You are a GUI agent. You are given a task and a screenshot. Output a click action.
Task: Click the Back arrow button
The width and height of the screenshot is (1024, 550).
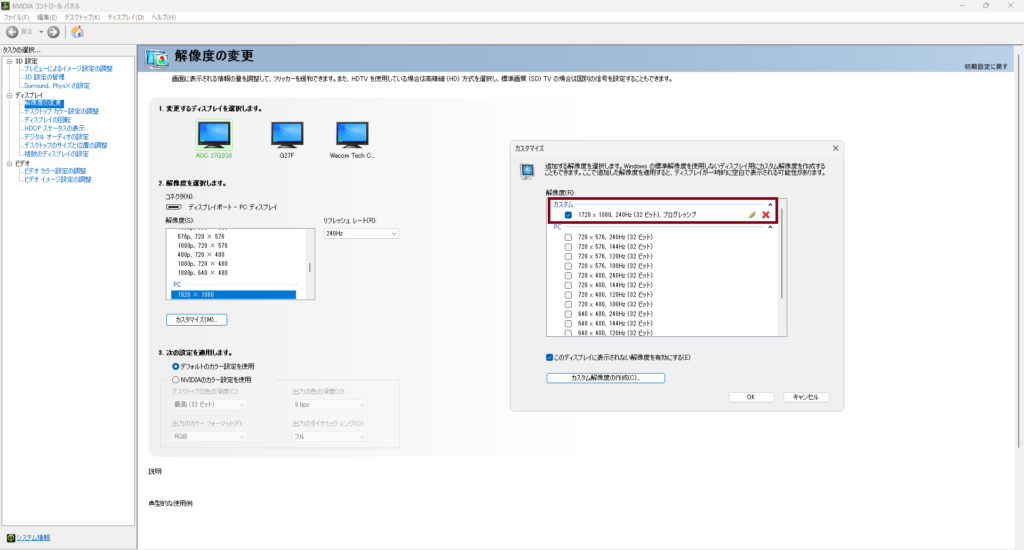13,32
